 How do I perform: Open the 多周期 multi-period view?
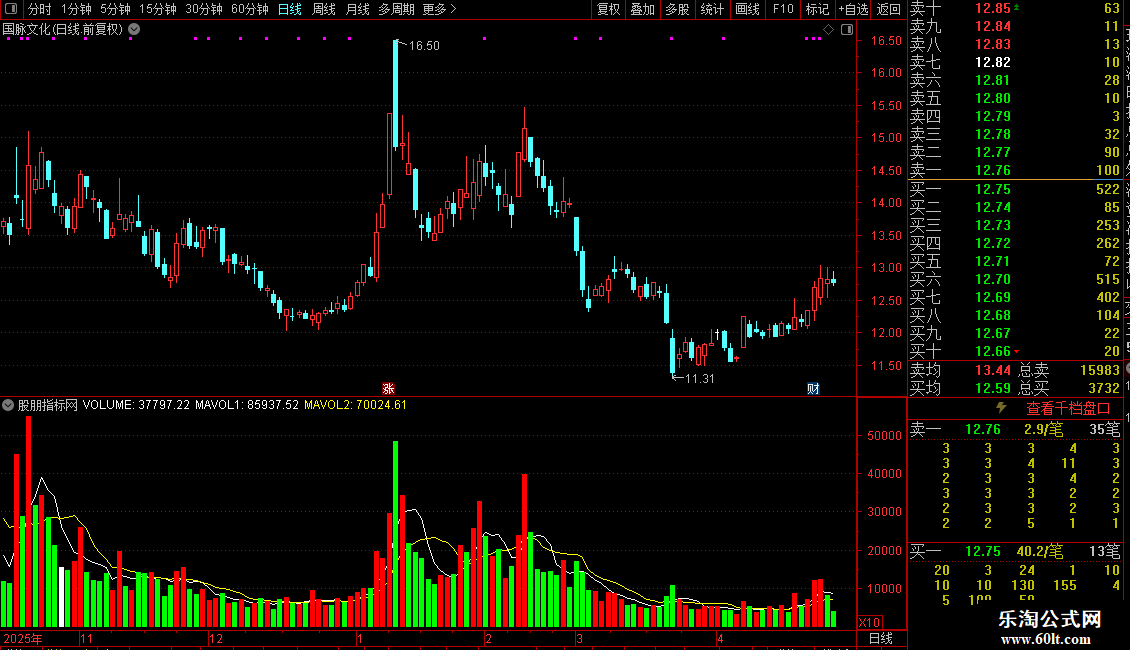[x=396, y=9]
